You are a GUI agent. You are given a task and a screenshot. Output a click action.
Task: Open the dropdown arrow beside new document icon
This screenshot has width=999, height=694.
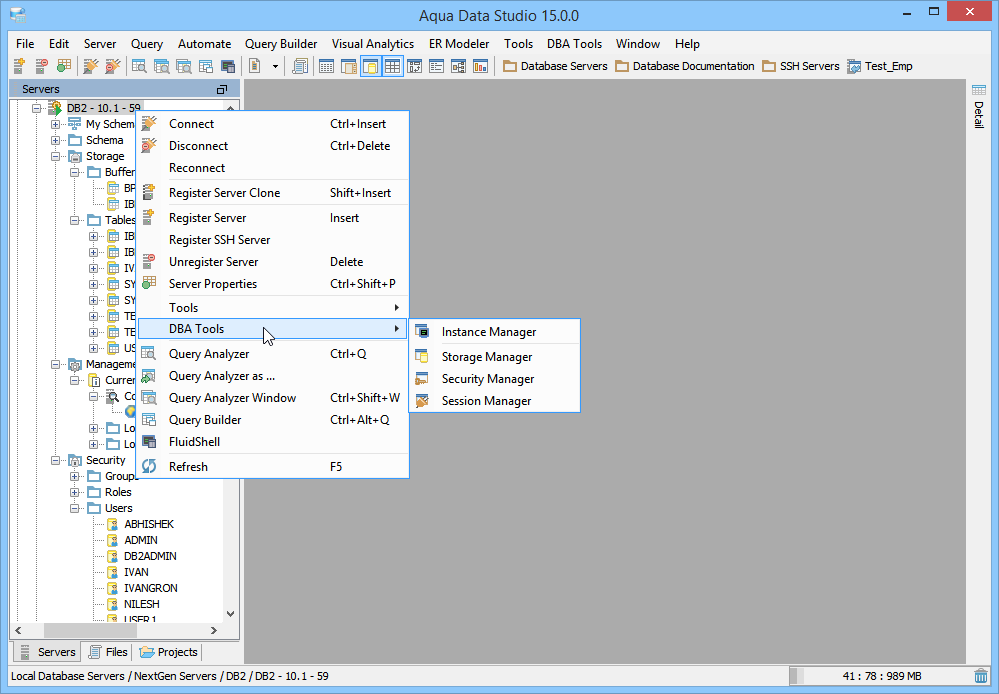coord(275,66)
